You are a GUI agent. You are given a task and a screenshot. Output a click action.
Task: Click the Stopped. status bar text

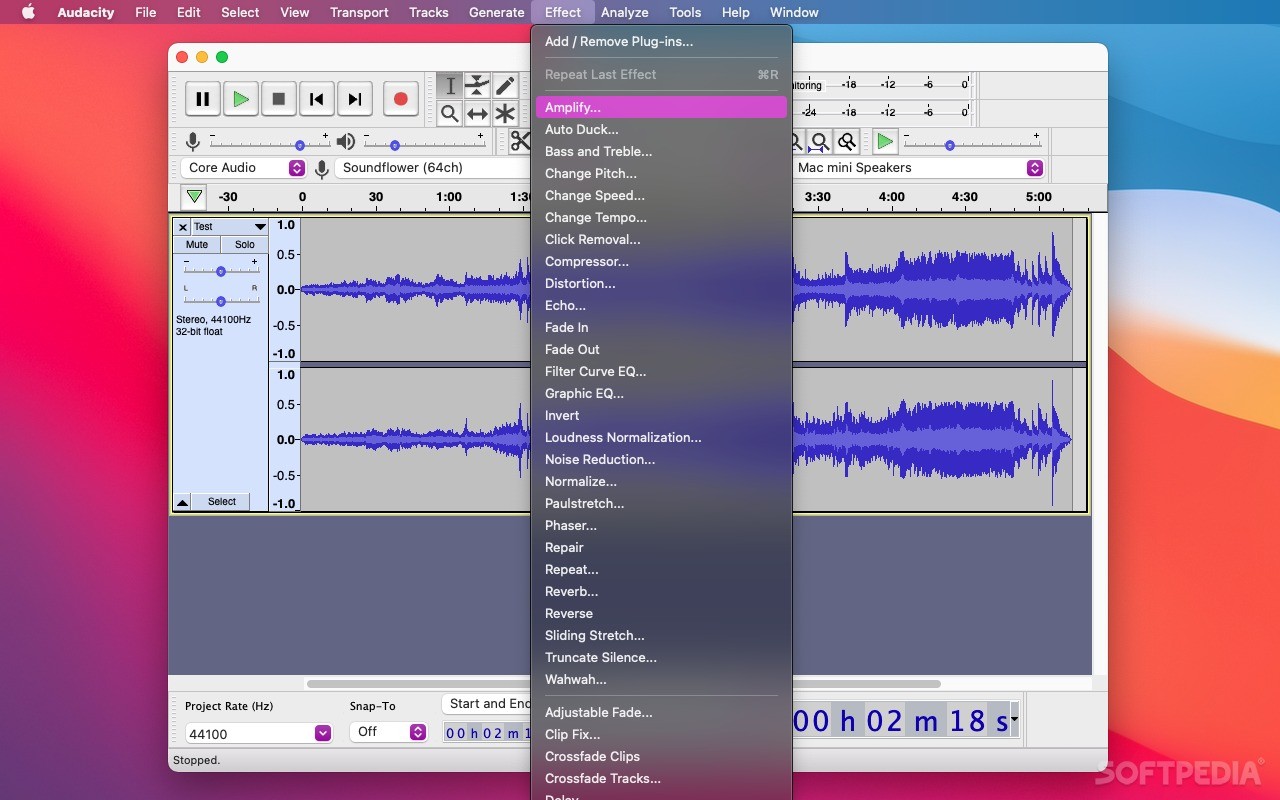[197, 760]
